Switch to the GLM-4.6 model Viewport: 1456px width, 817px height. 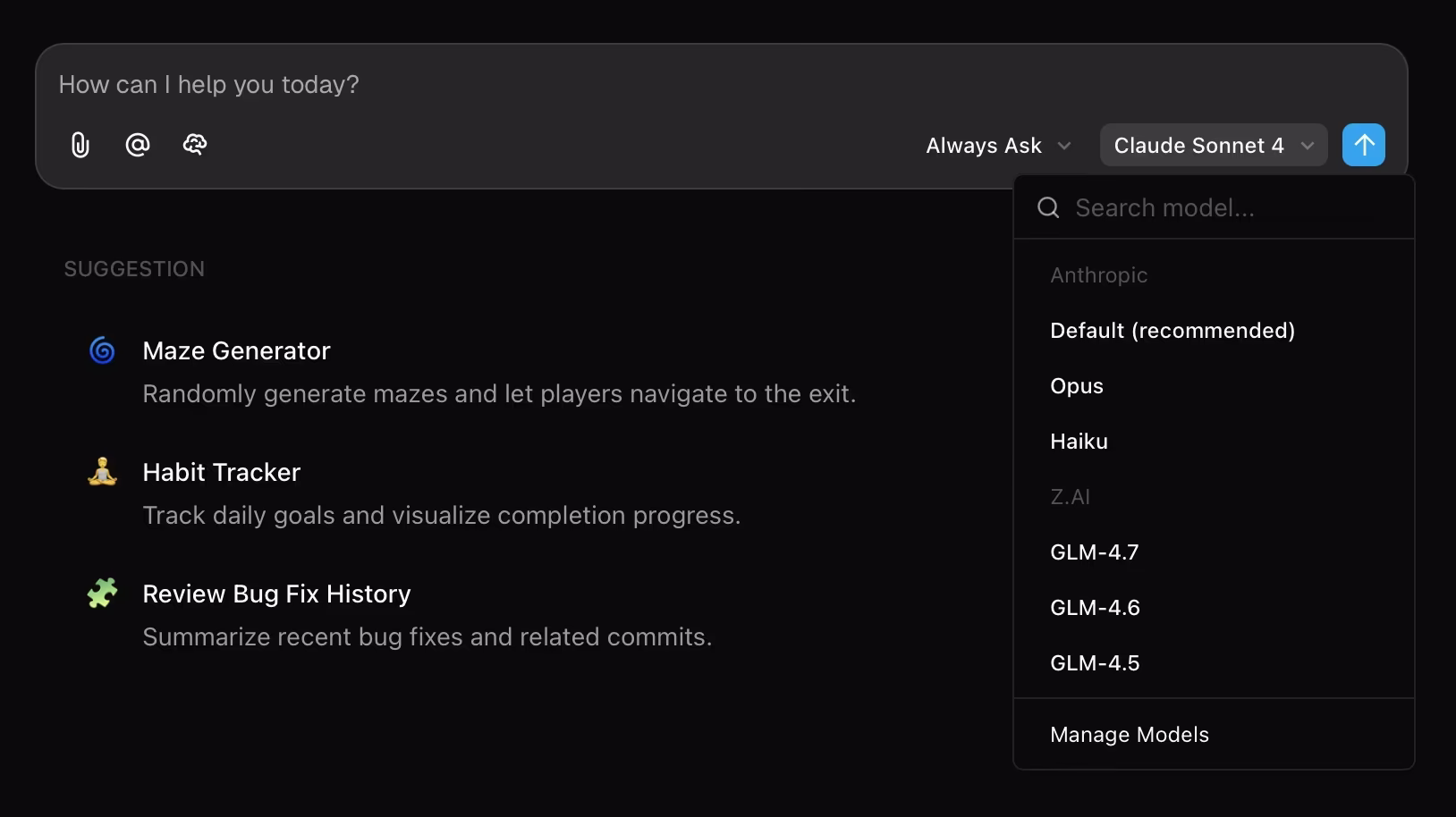(x=1095, y=608)
